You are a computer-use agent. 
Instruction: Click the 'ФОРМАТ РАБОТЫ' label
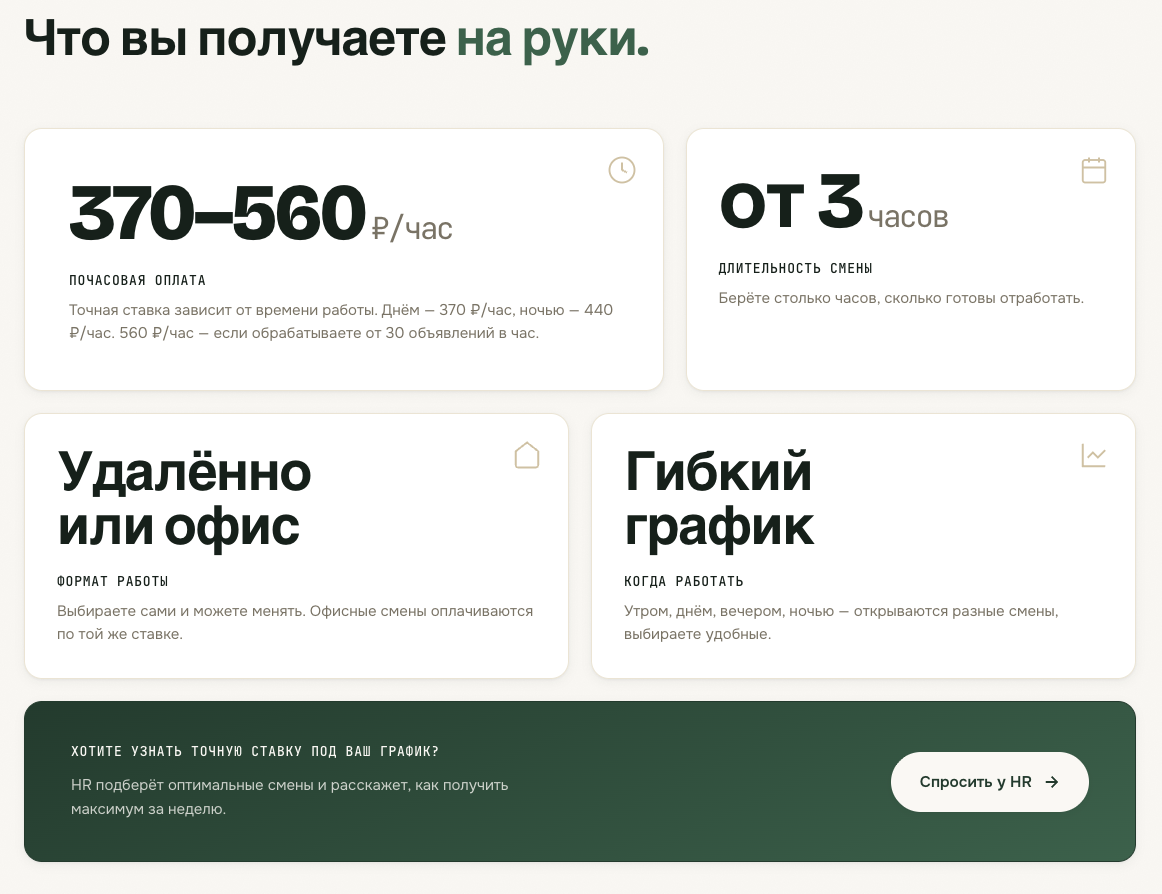tap(113, 581)
